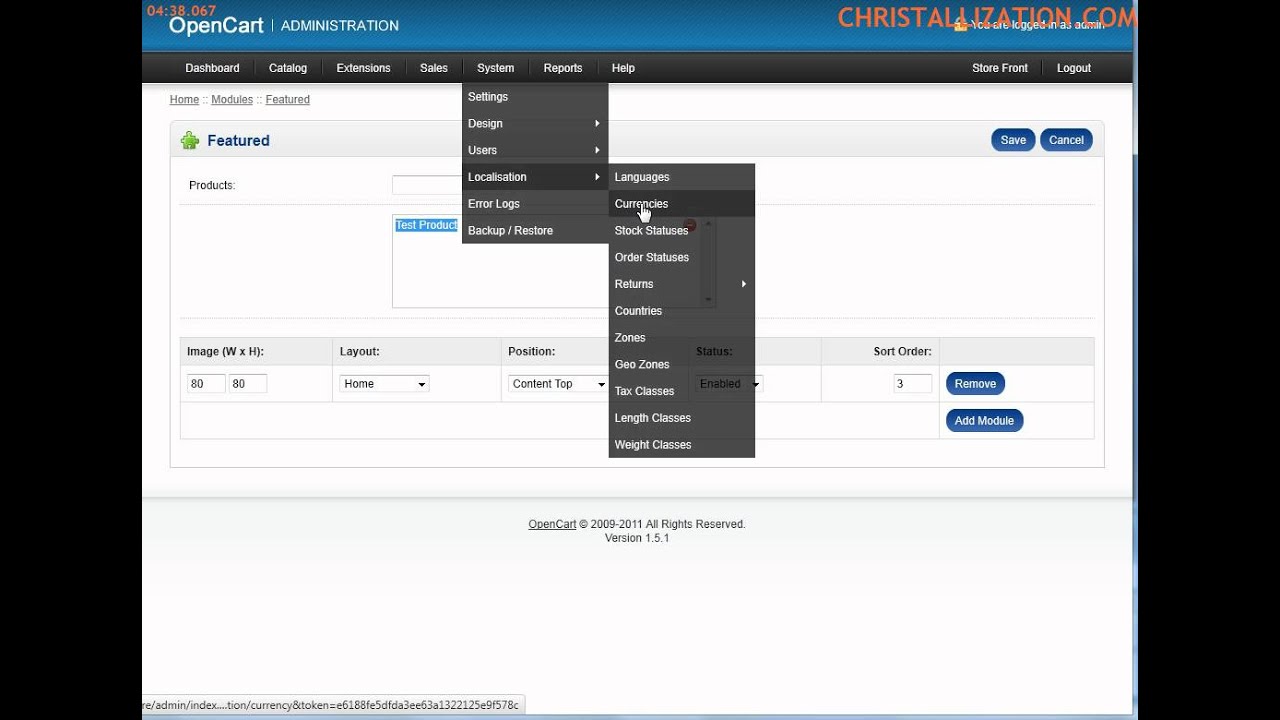Click the OpenCart logo
Viewport: 1280px width, 720px height.
[x=216, y=26]
